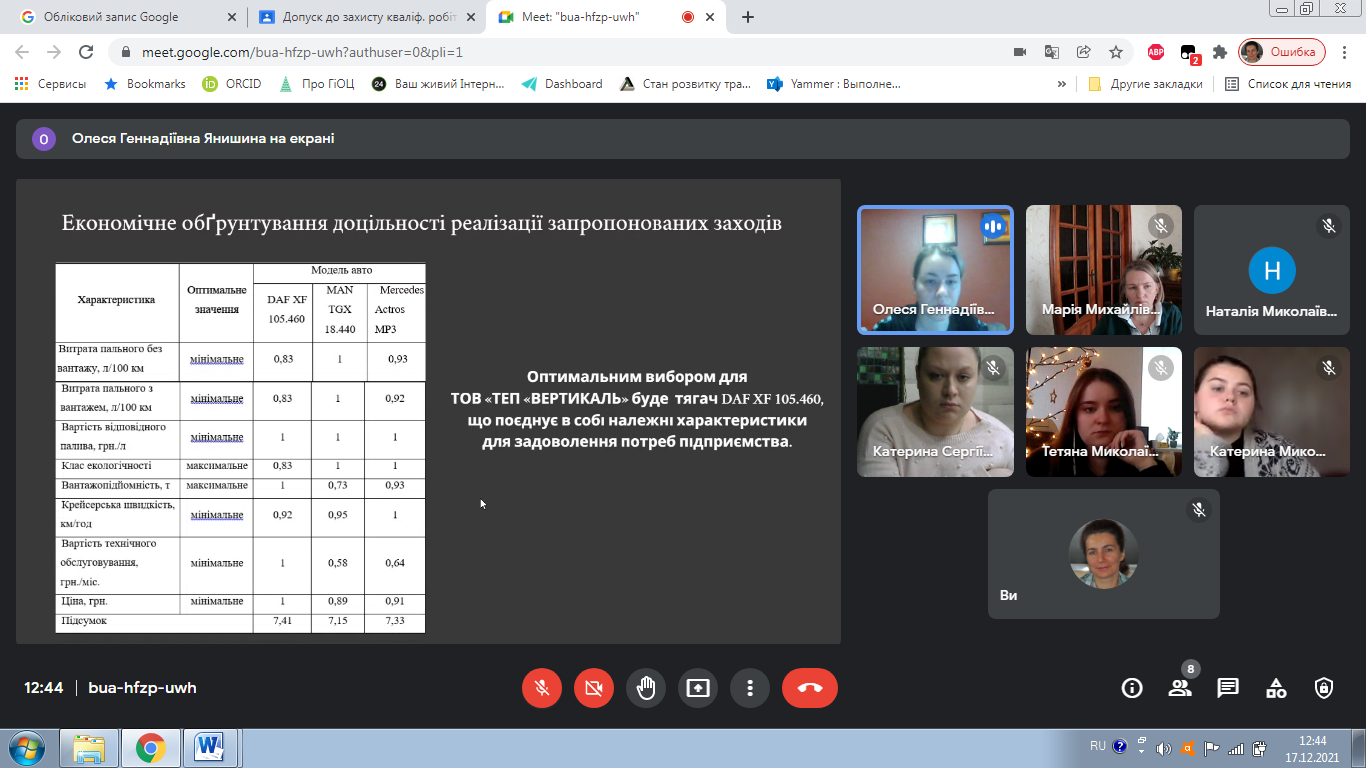Screen dimensions: 1366x768
Task: Open more options three-dot menu
Action: pyautogui.click(x=750, y=688)
